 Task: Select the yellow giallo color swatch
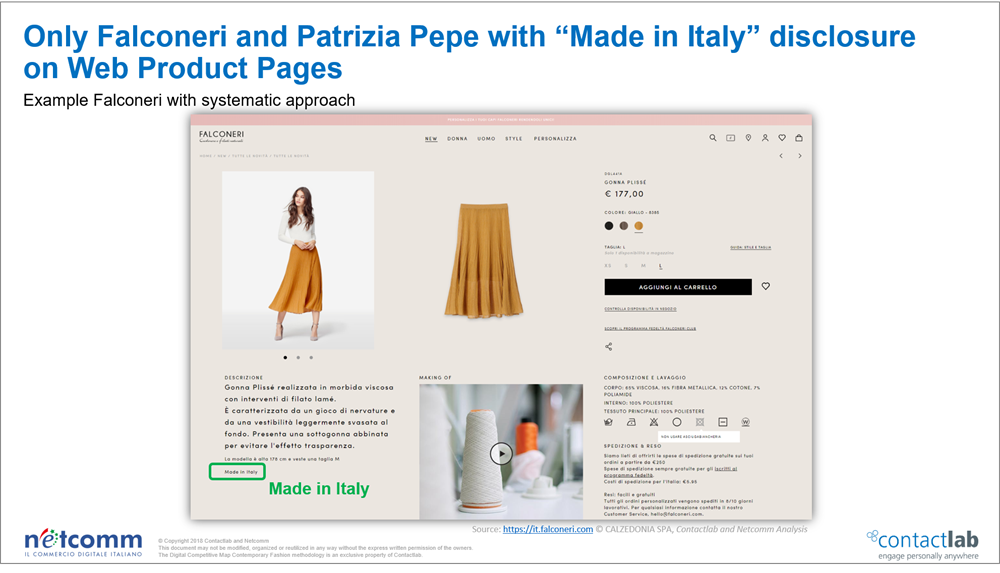click(x=638, y=226)
